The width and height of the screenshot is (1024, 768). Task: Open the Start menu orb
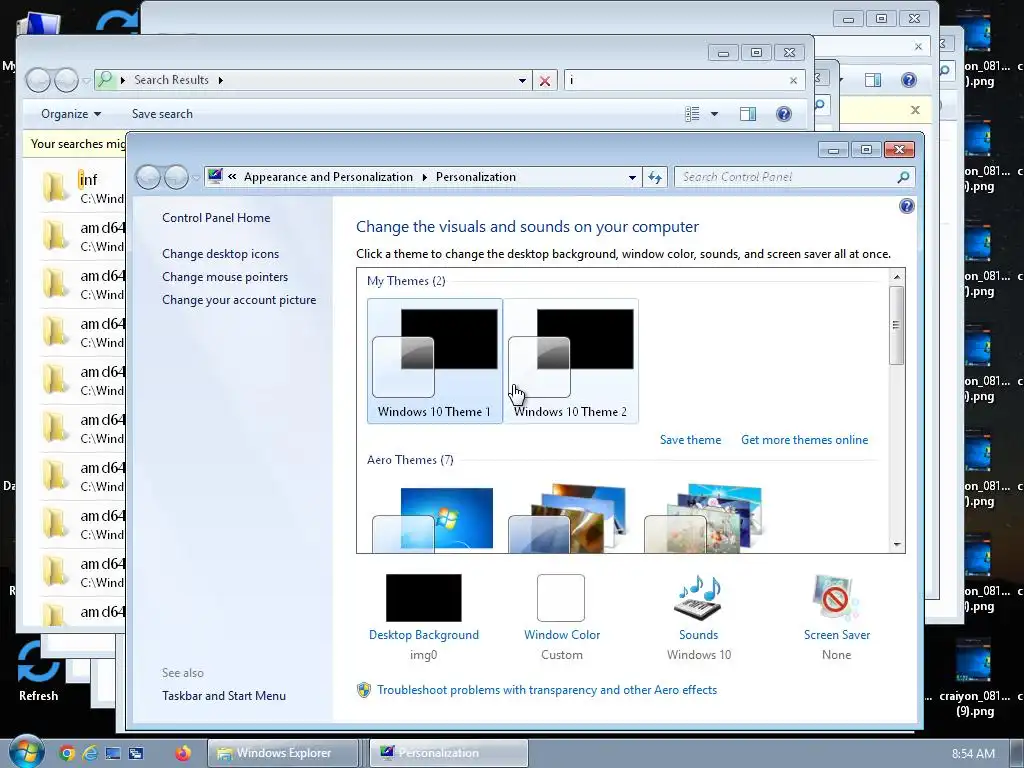point(26,751)
